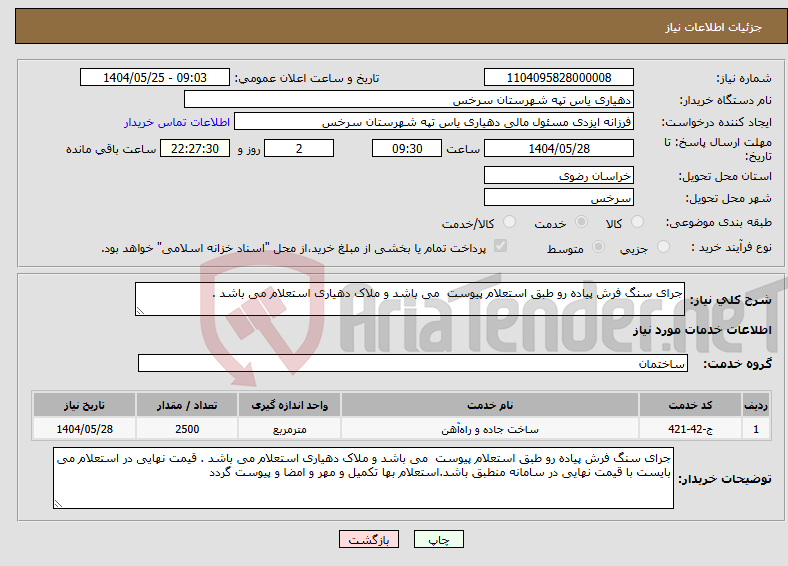Click the شرح کلی نیاز description textarea
Image resolution: width=788 pixels, height=566 pixels.
(x=410, y=299)
